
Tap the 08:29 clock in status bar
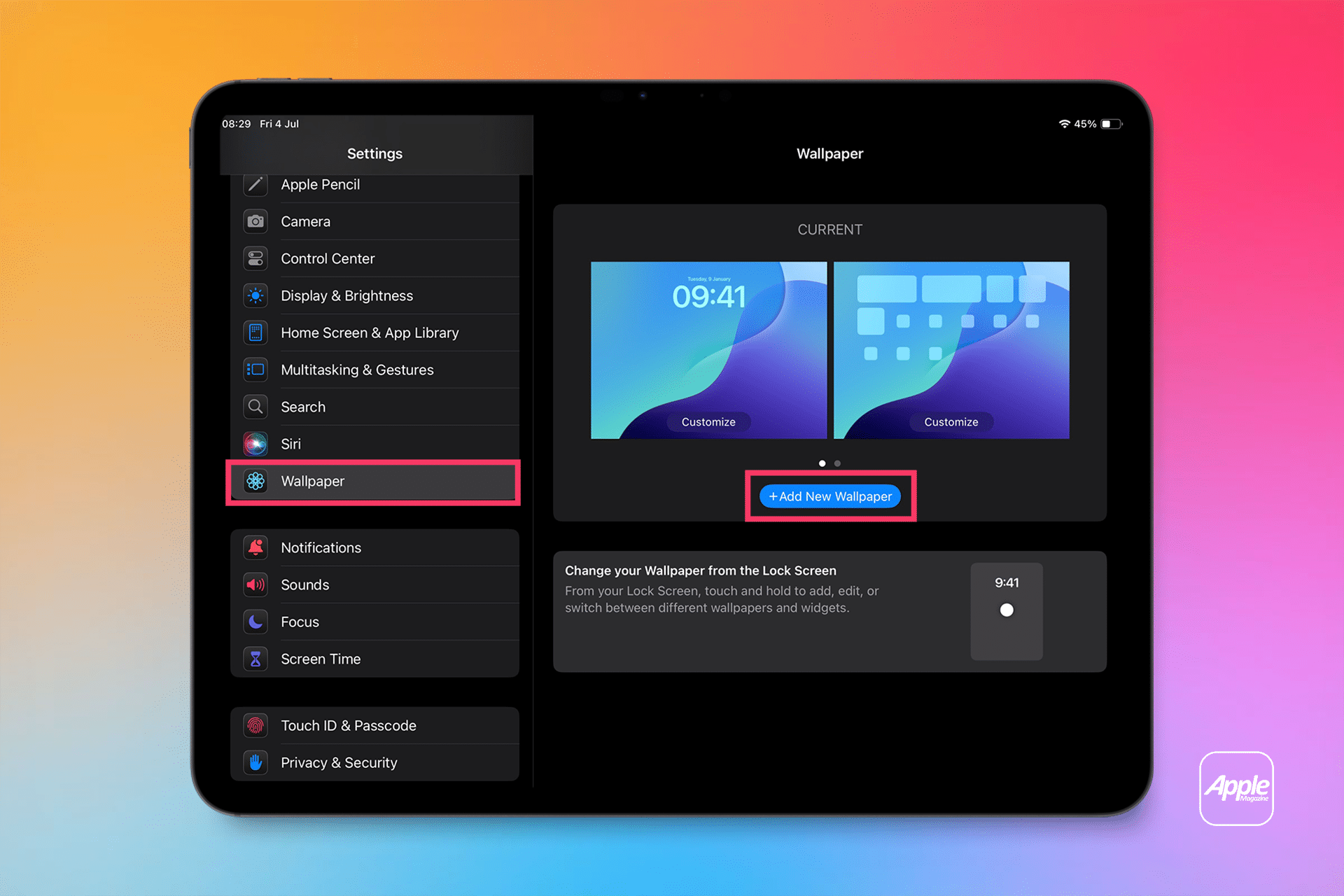coord(236,124)
